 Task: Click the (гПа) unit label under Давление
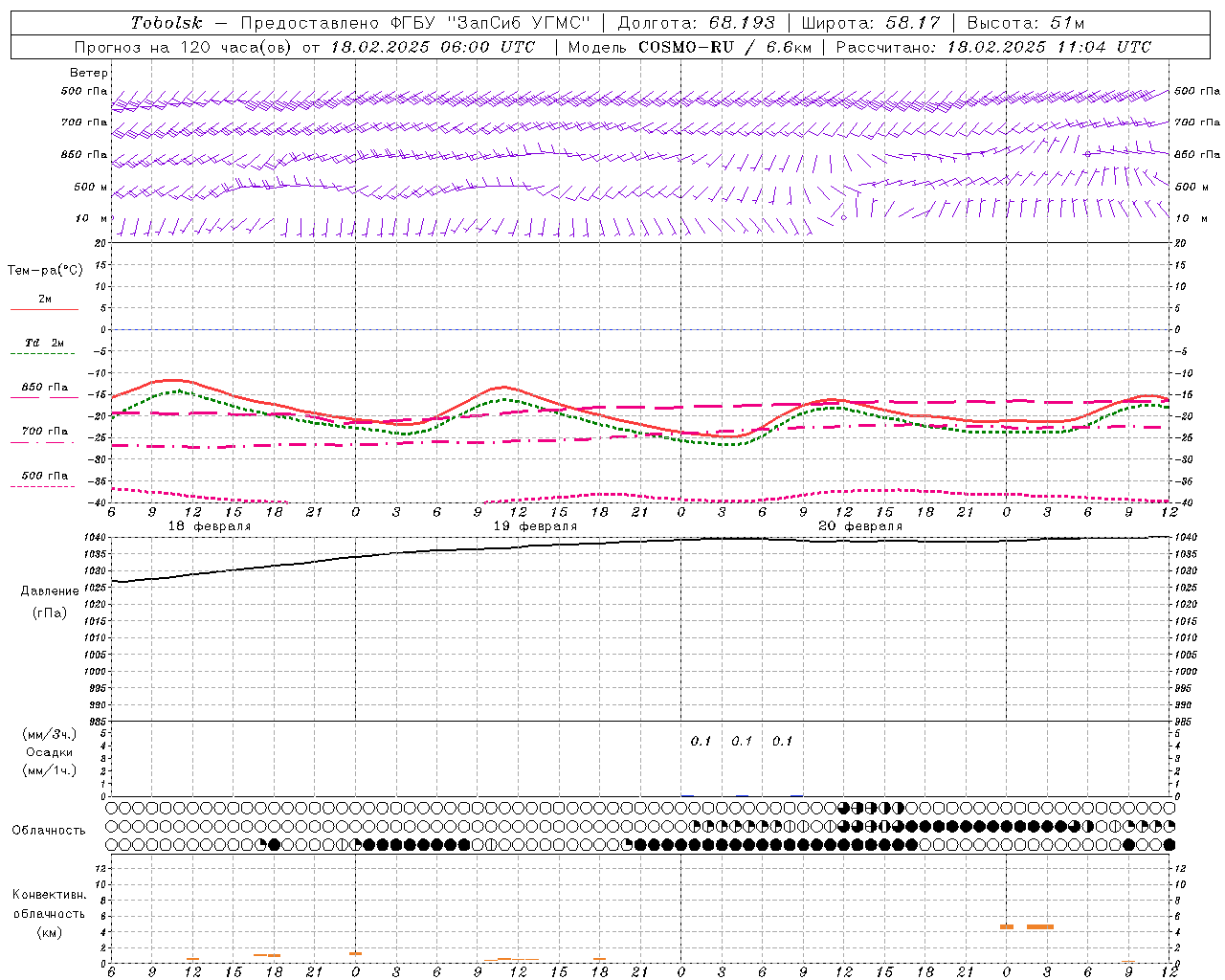pos(50,612)
